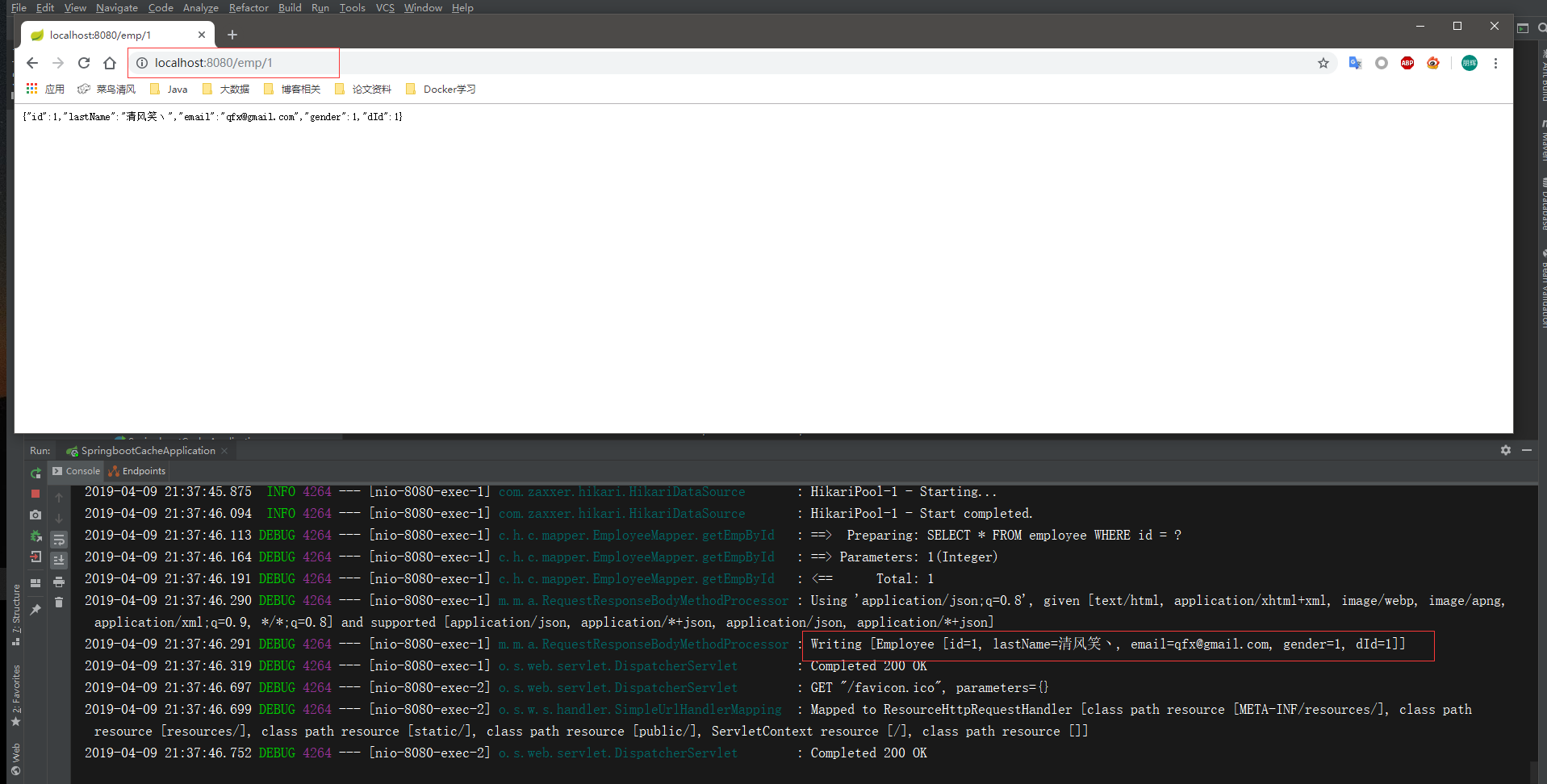
Task: Open the Chrome three-dot menu
Action: pos(1495,63)
